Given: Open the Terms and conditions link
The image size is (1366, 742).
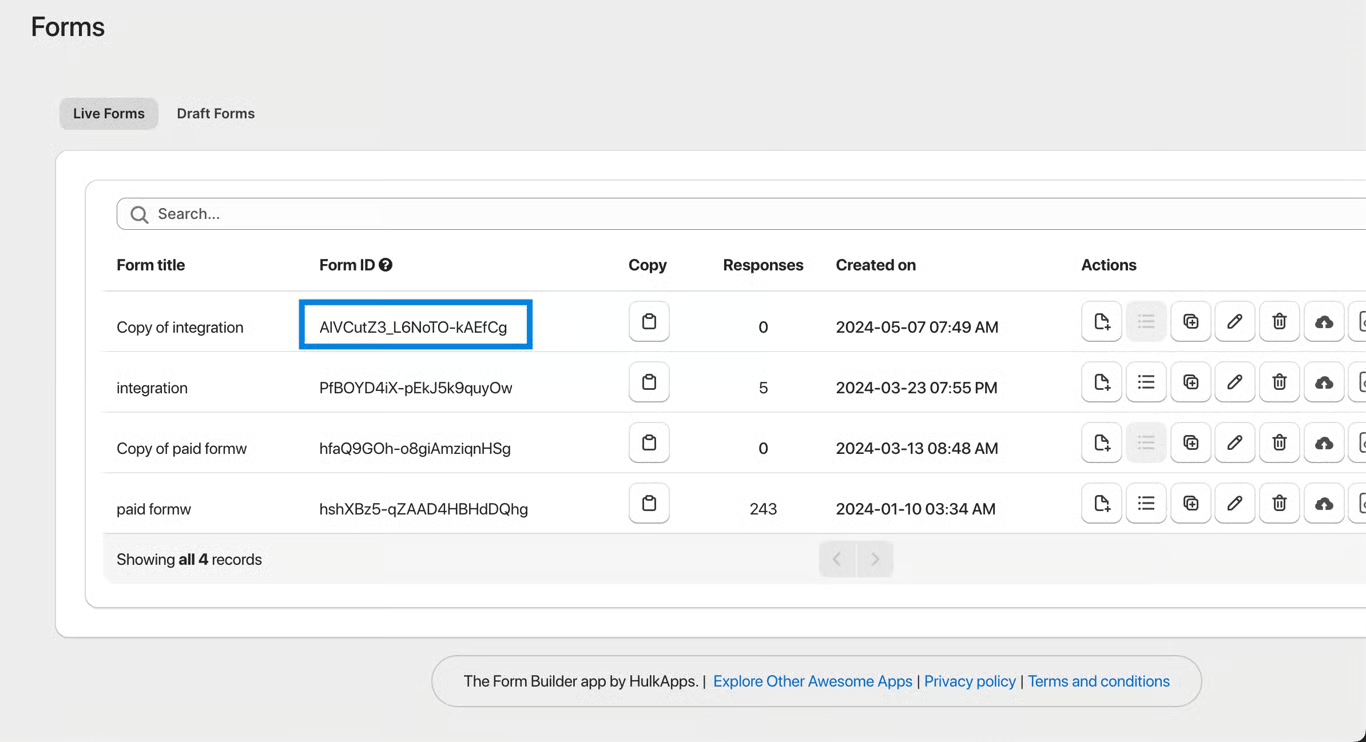Looking at the screenshot, I should point(1099,681).
